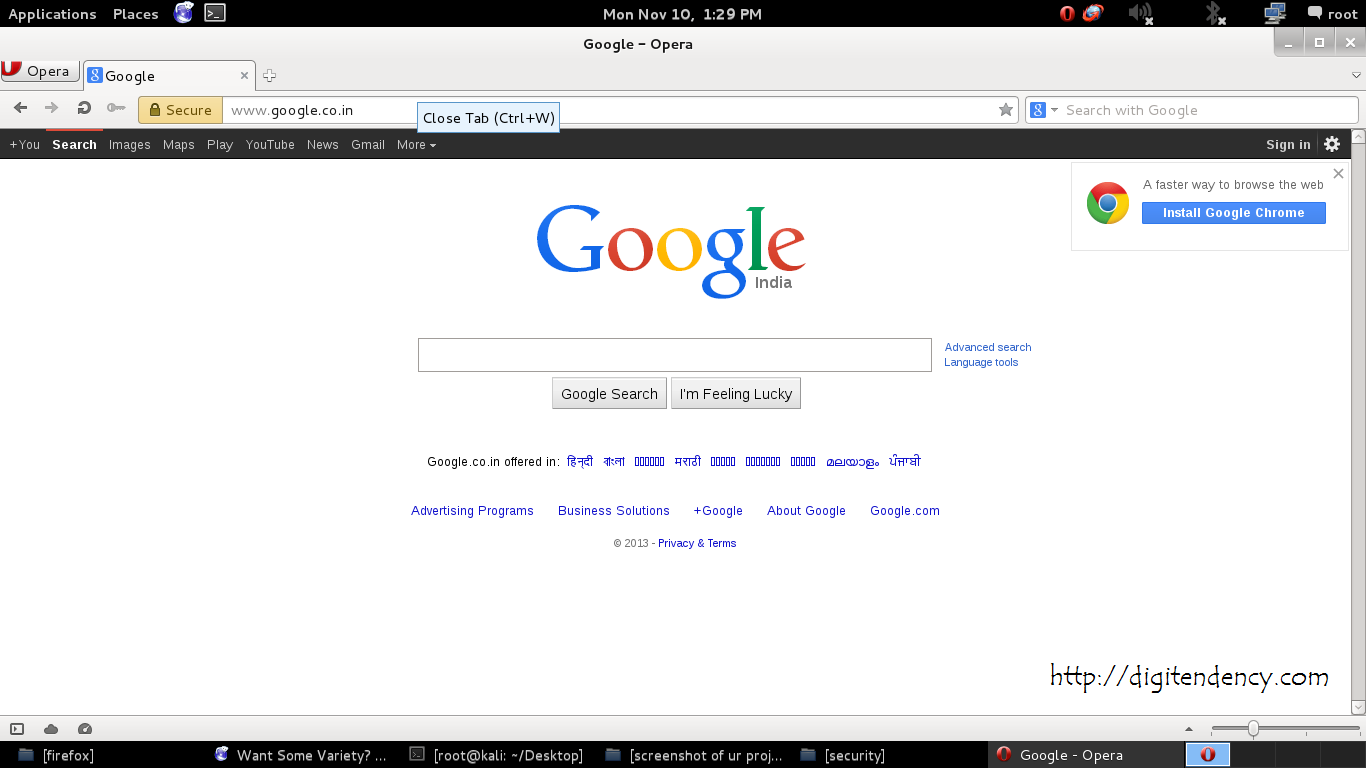1366x768 pixels.
Task: Open the clock Mon Nov 10 calendar
Action: click(683, 14)
